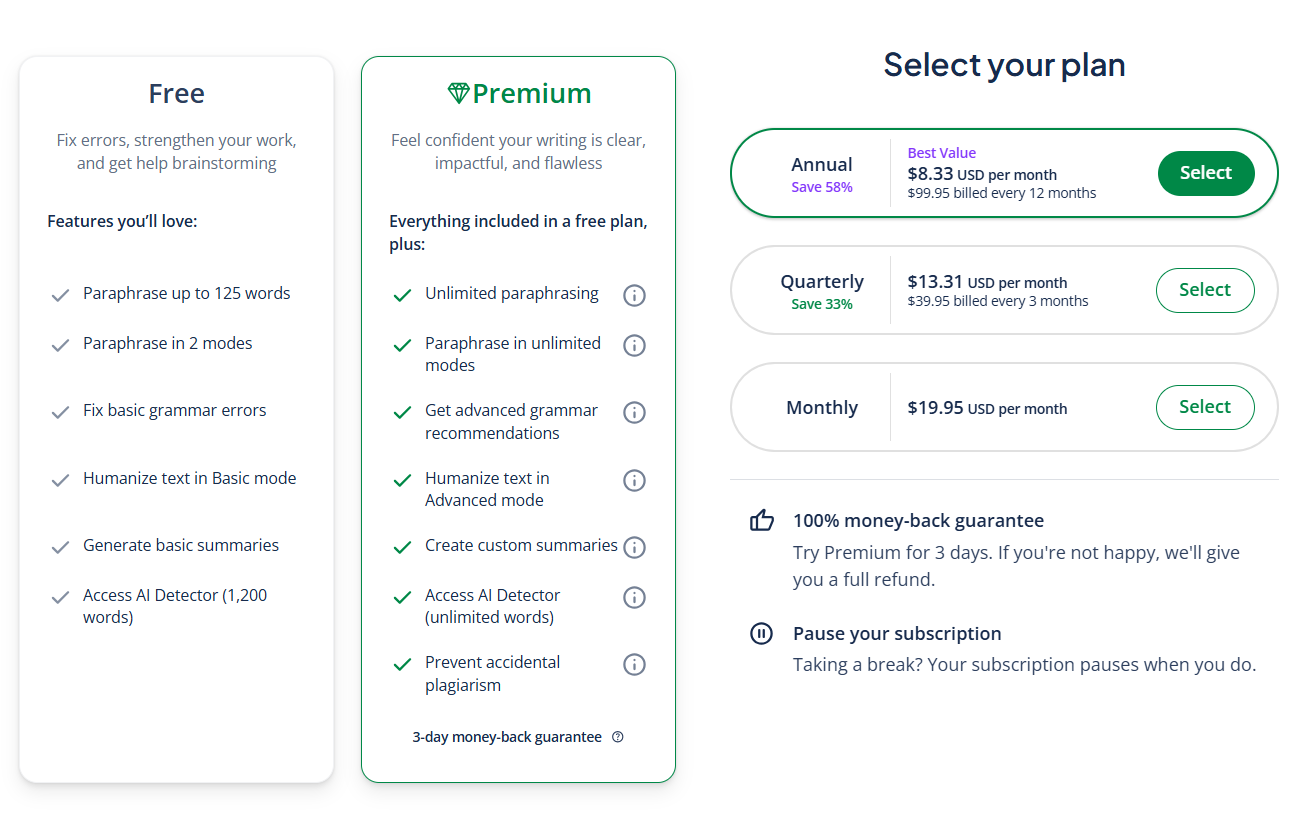
Task: Click the thumbs-up money-back guarantee icon
Action: coord(762,520)
